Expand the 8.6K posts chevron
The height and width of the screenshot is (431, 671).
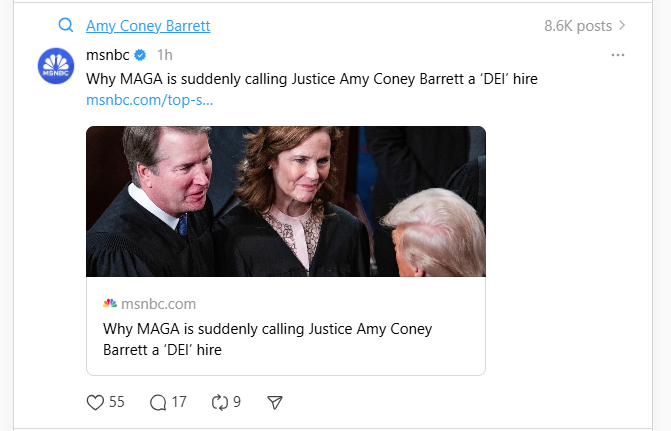(622, 26)
